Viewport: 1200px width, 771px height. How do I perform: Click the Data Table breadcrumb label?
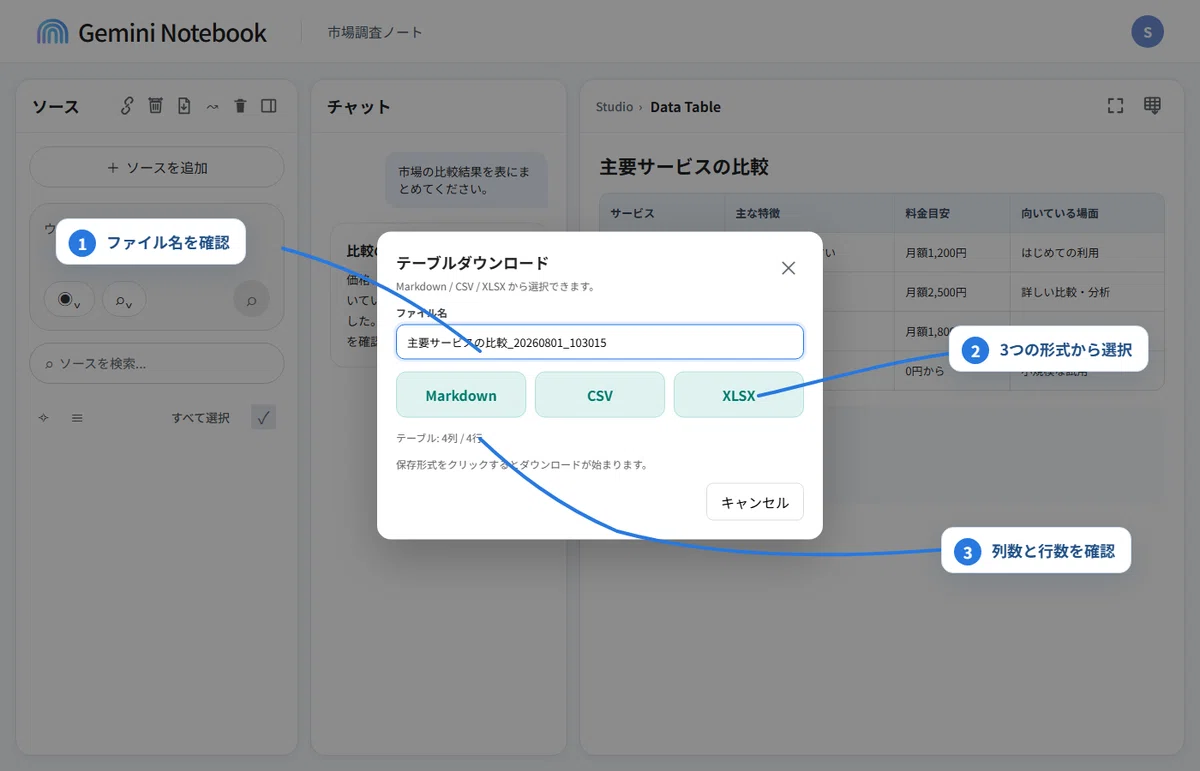[685, 106]
